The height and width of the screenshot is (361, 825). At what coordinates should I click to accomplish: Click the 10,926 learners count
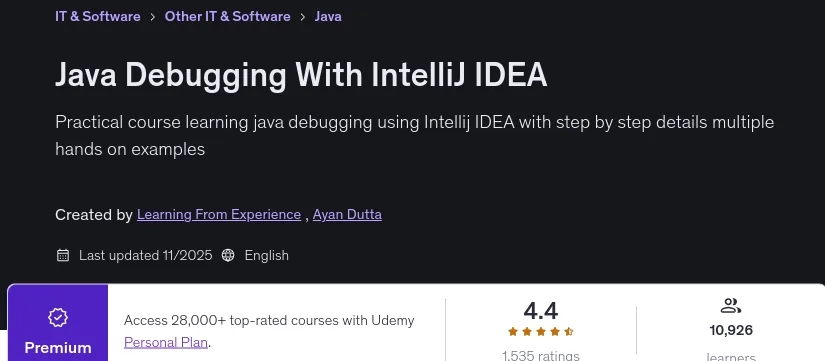coord(731,330)
